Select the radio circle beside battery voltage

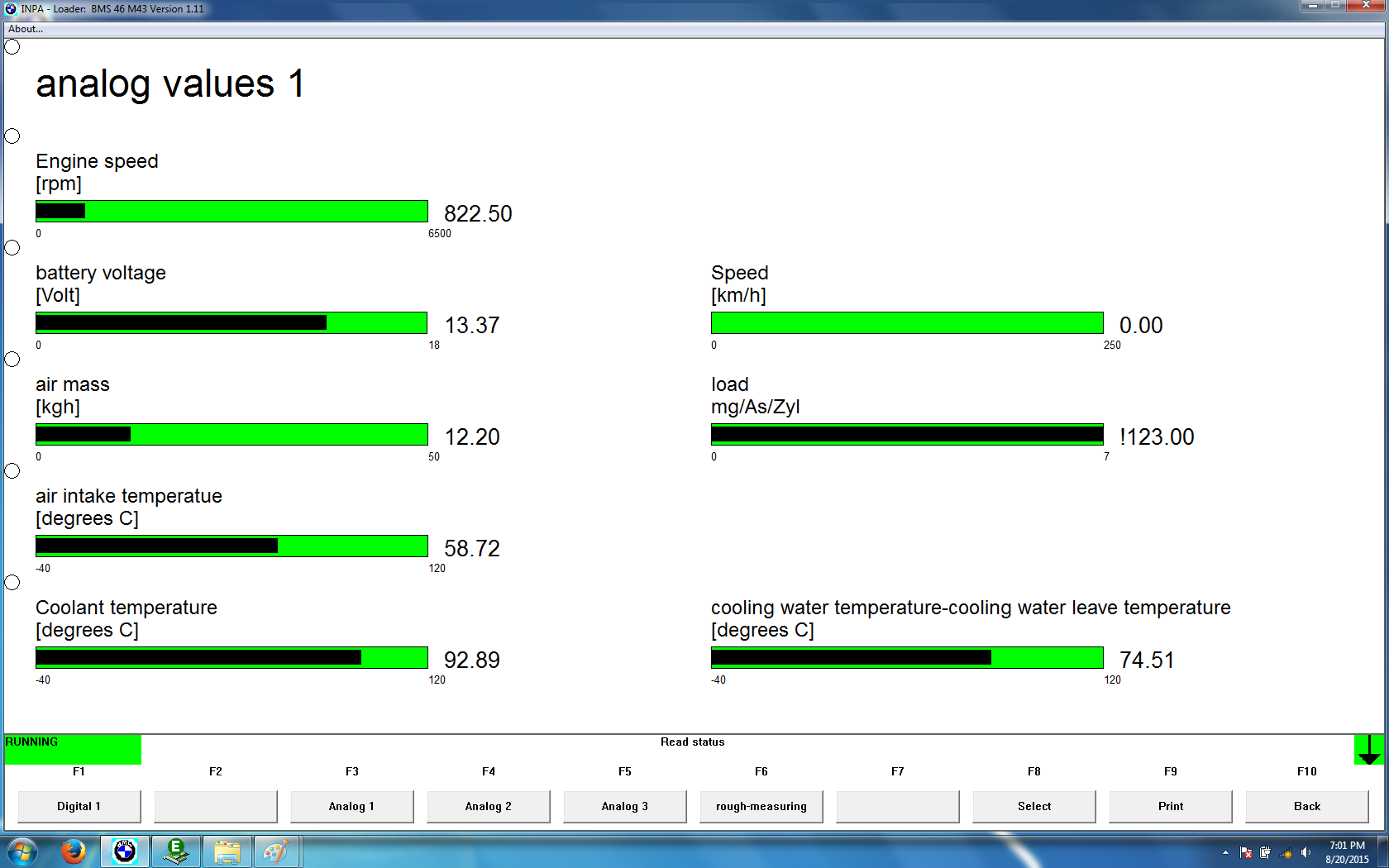12,248
